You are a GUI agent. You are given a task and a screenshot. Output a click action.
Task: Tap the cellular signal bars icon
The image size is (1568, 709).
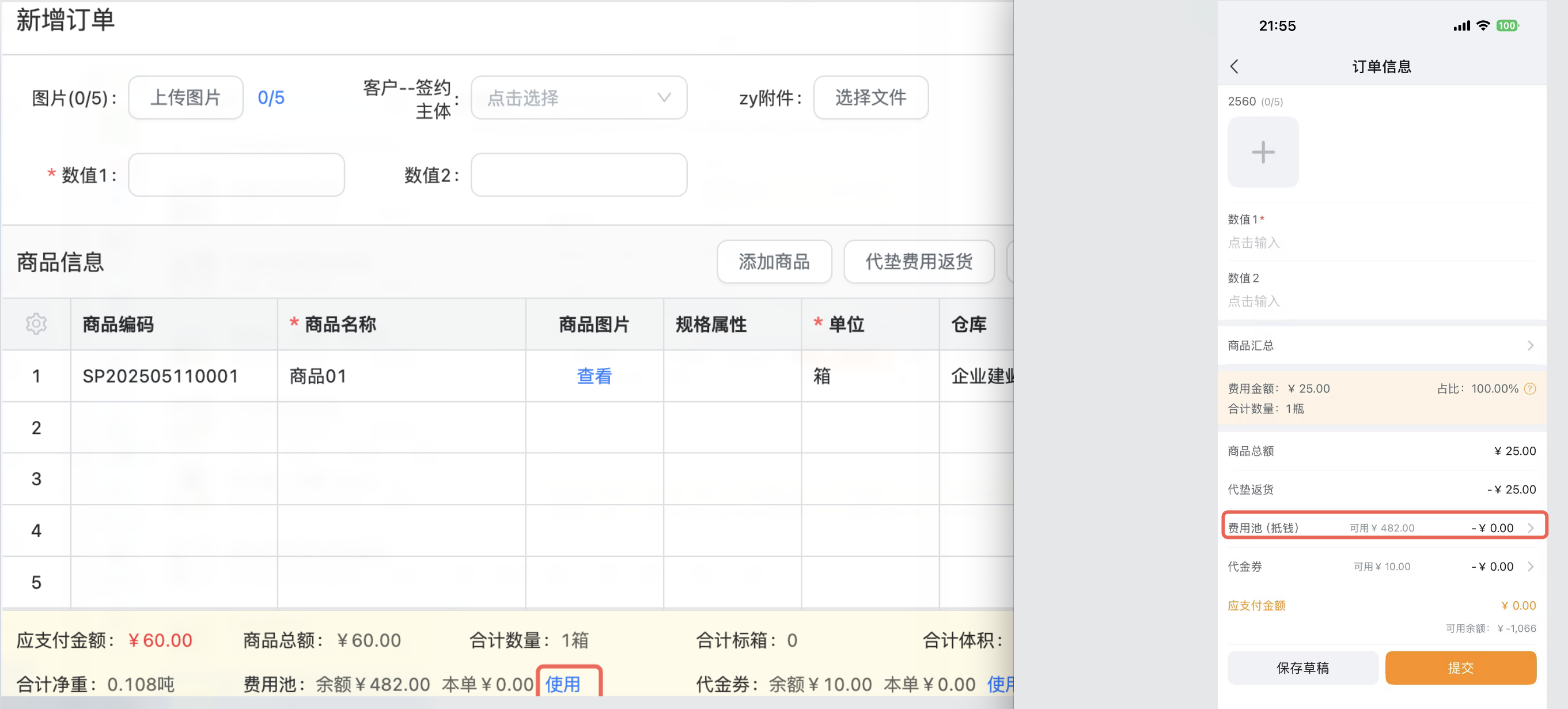click(x=1461, y=25)
